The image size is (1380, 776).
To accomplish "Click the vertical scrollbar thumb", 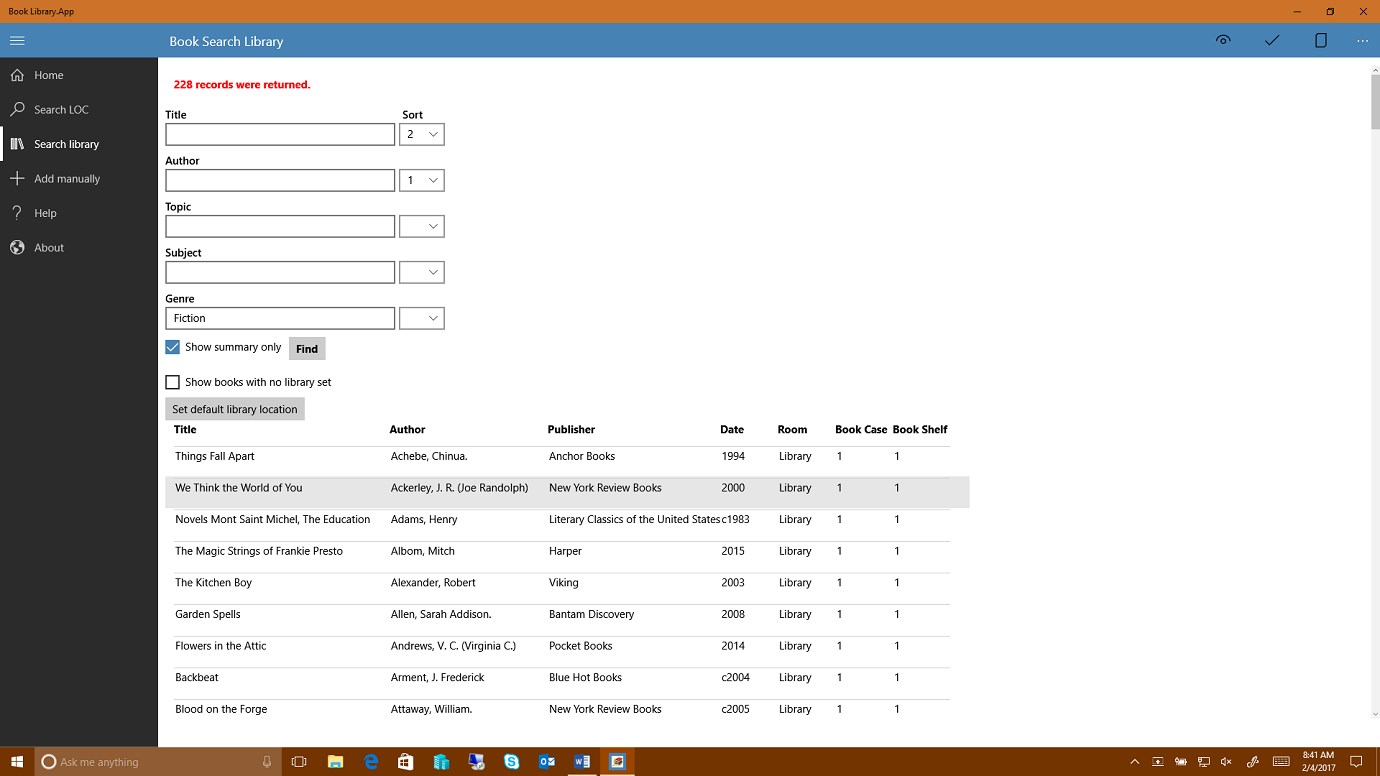I will (1375, 102).
